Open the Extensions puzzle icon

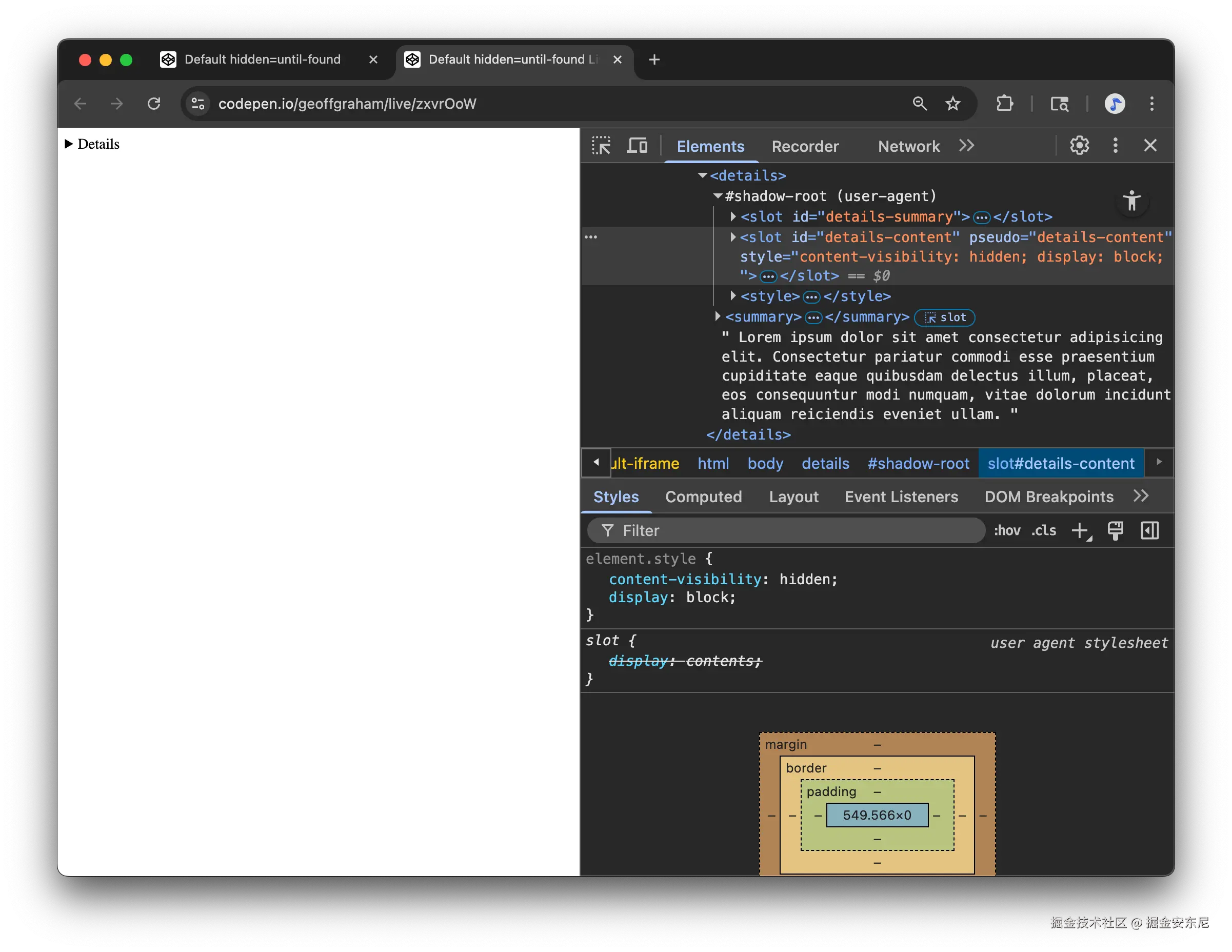(x=1004, y=104)
